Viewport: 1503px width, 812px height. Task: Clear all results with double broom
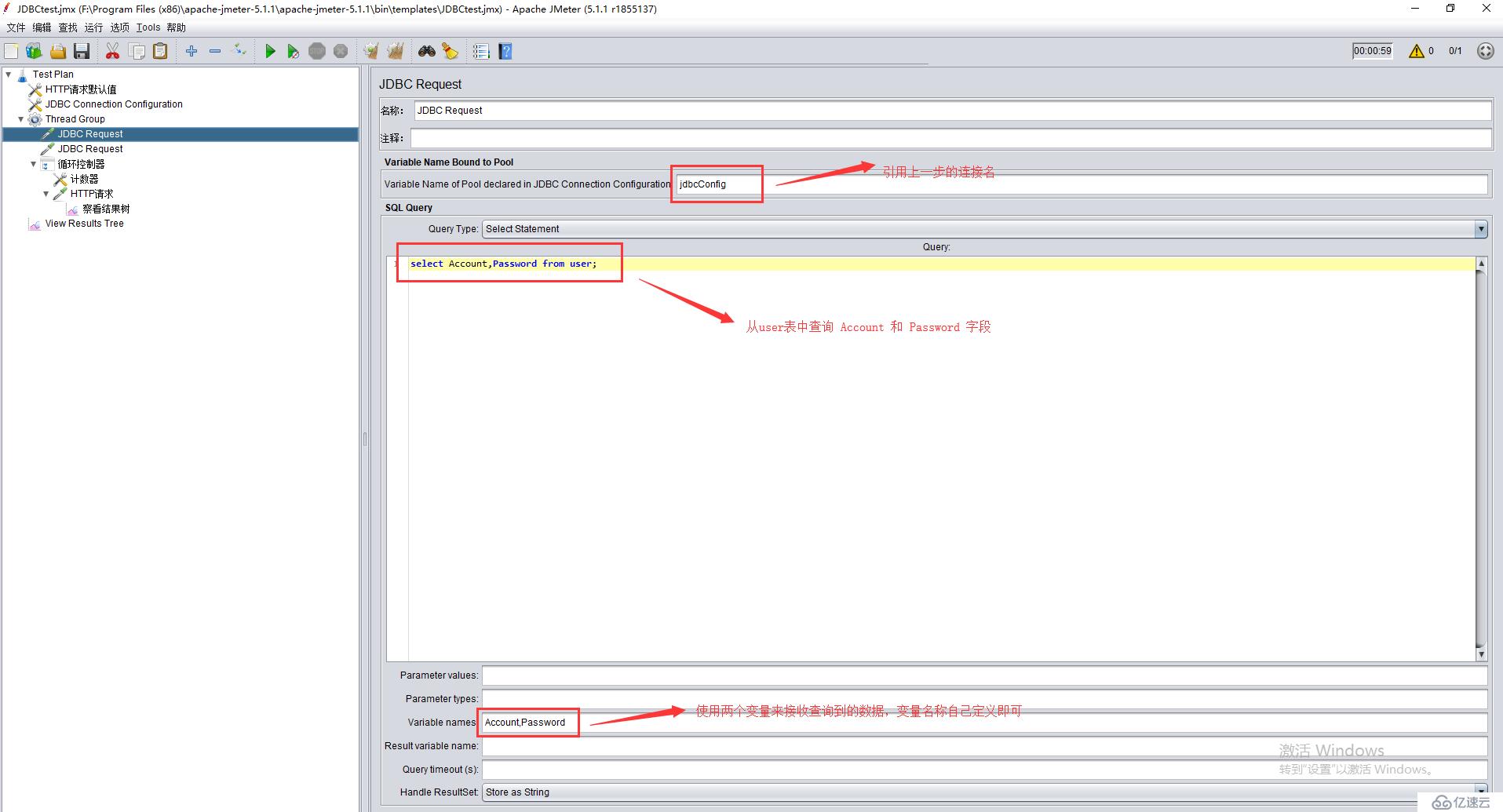pos(396,51)
